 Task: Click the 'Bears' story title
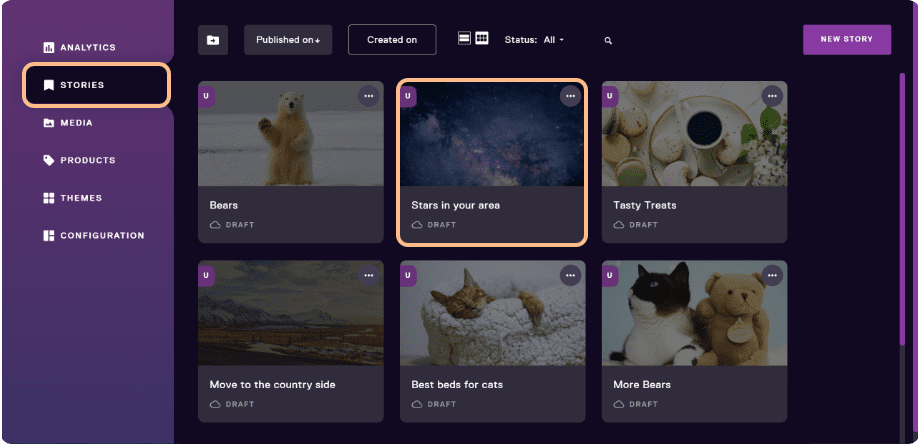coord(224,205)
